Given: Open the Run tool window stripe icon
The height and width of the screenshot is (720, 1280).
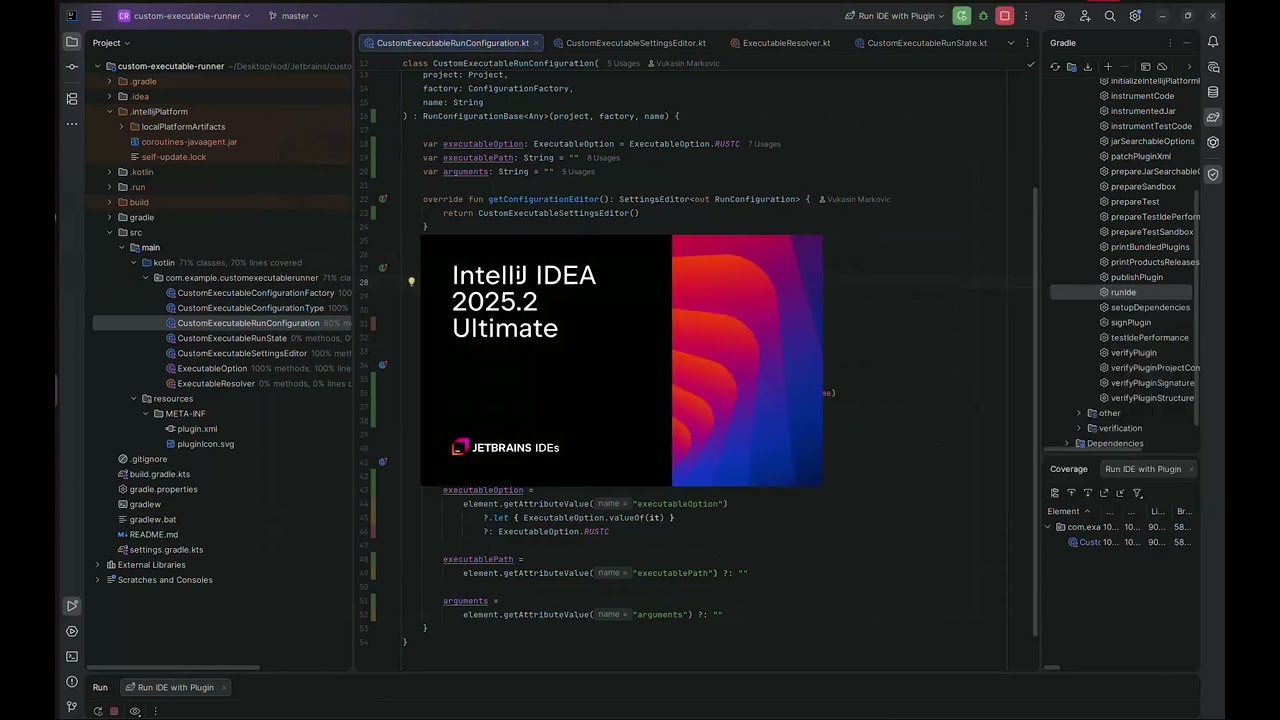Looking at the screenshot, I should coord(72,606).
